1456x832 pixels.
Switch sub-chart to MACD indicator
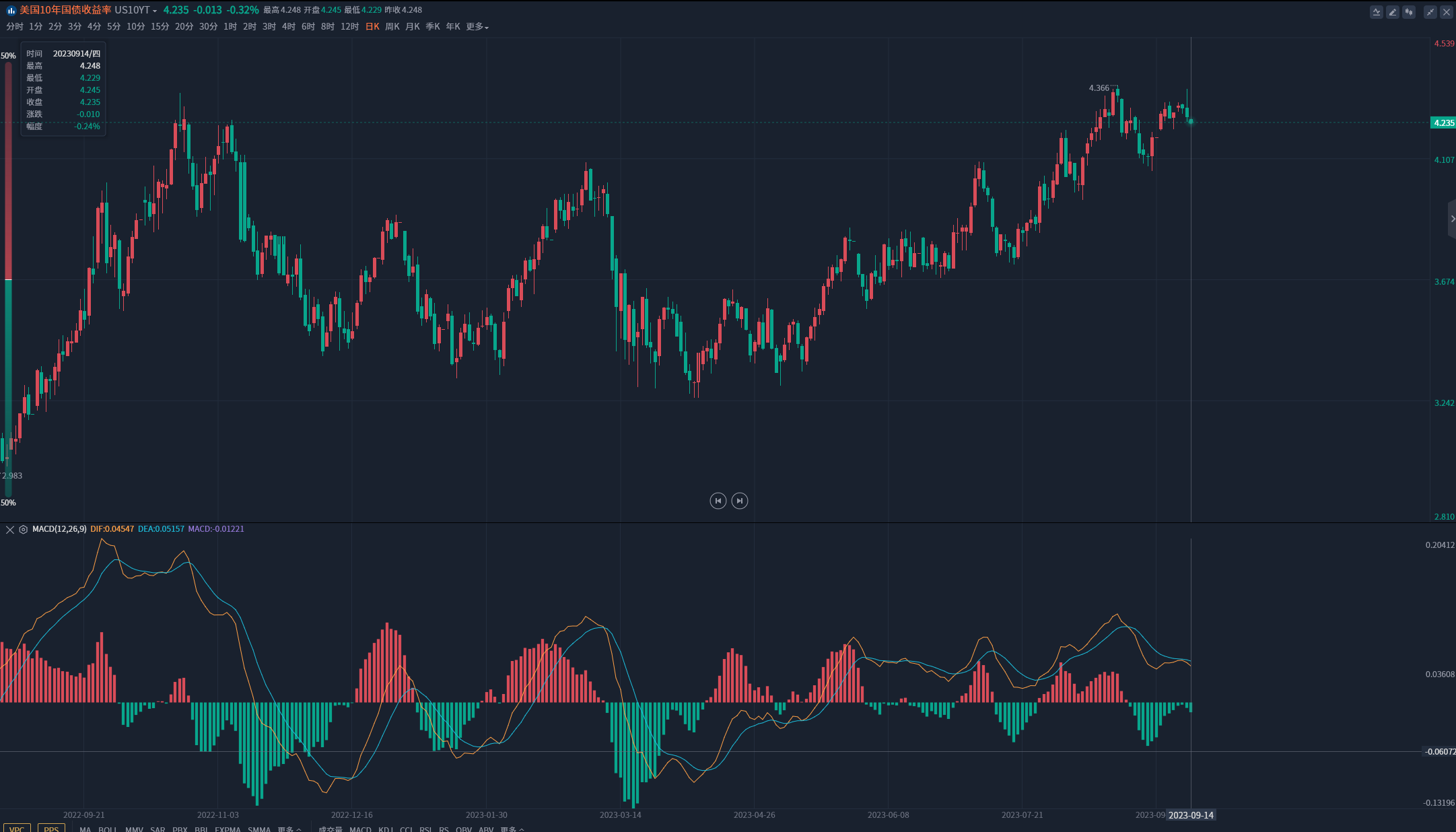tap(360, 829)
